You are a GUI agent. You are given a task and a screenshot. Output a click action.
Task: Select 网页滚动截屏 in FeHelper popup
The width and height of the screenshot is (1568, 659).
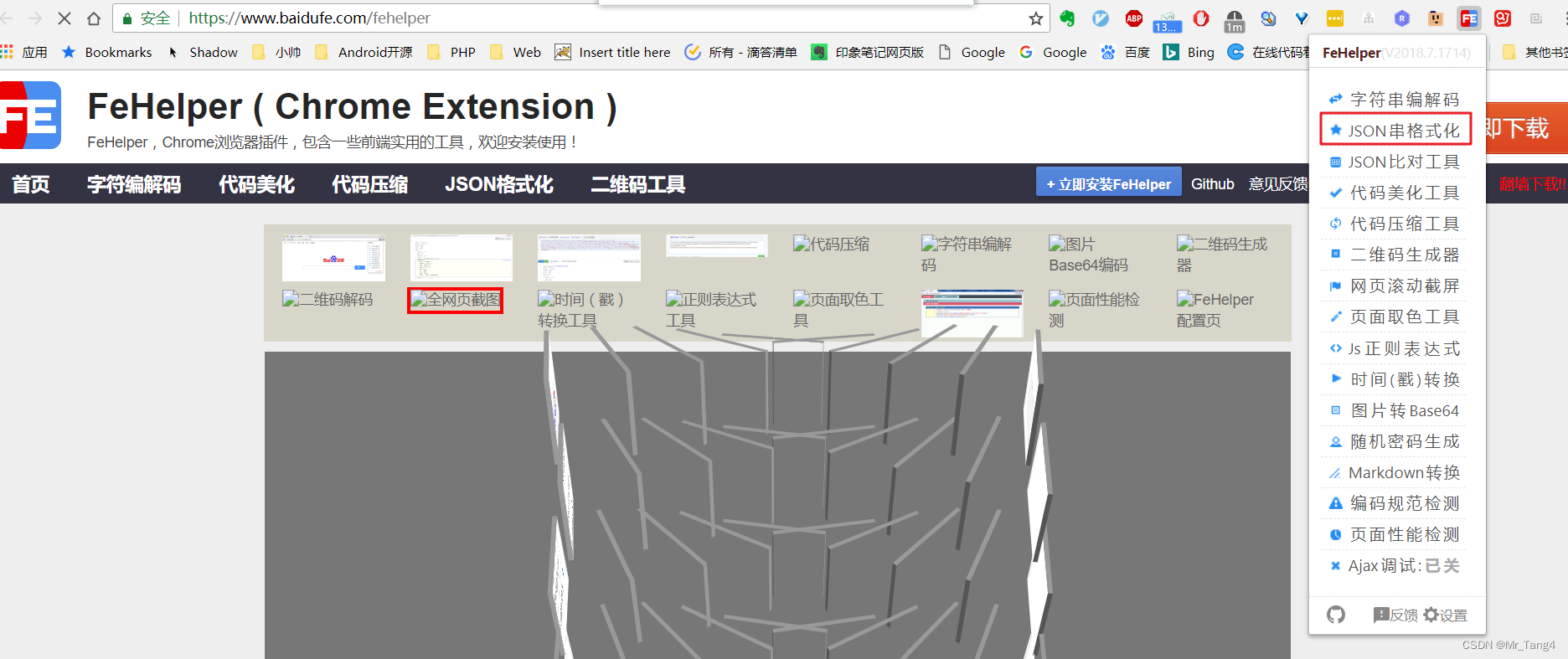pyautogui.click(x=1394, y=286)
